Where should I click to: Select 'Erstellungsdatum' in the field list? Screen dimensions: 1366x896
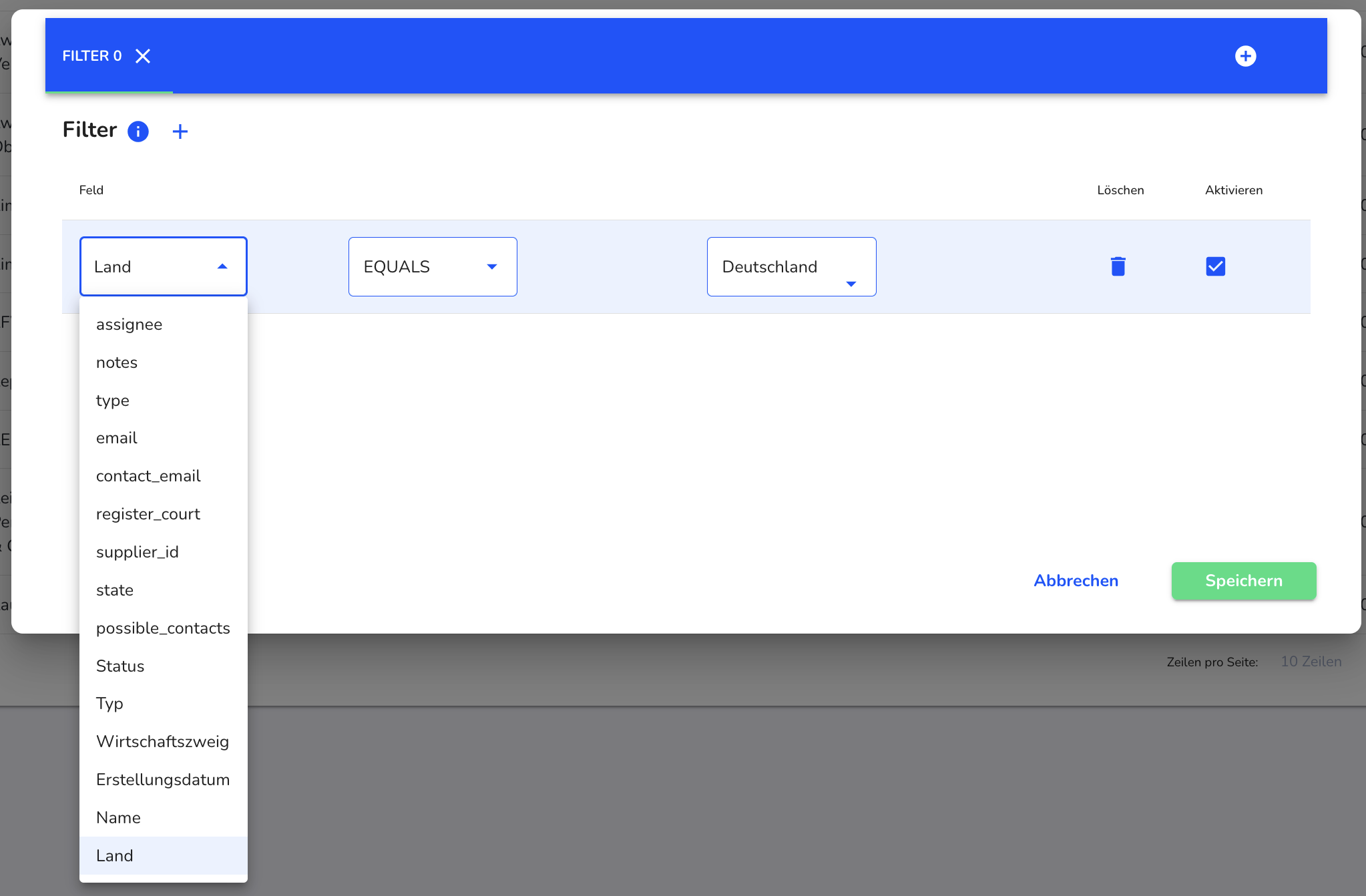coord(164,780)
